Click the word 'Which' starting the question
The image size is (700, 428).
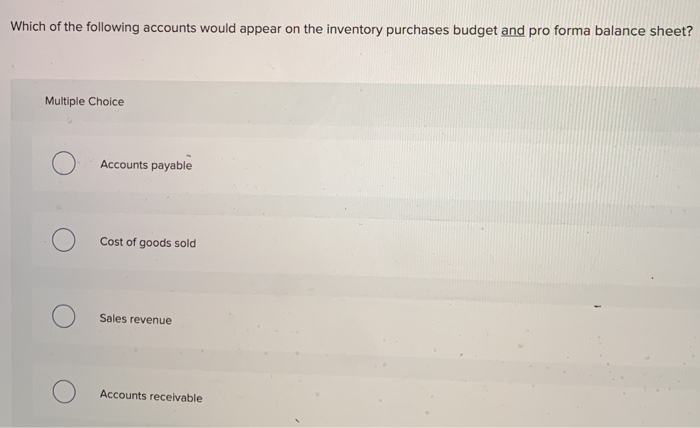coord(28,26)
